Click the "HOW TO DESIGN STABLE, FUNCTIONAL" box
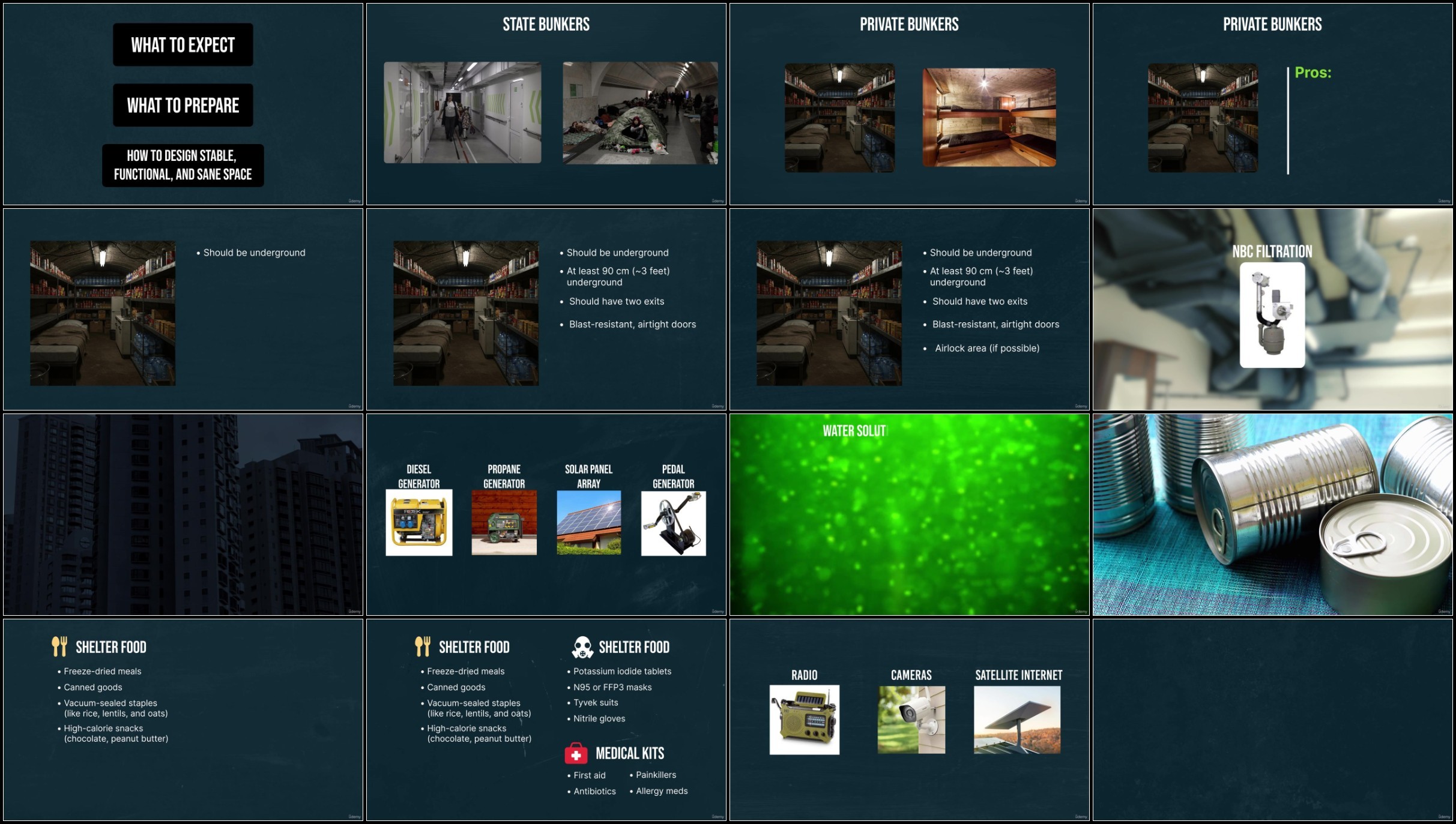 tap(183, 165)
